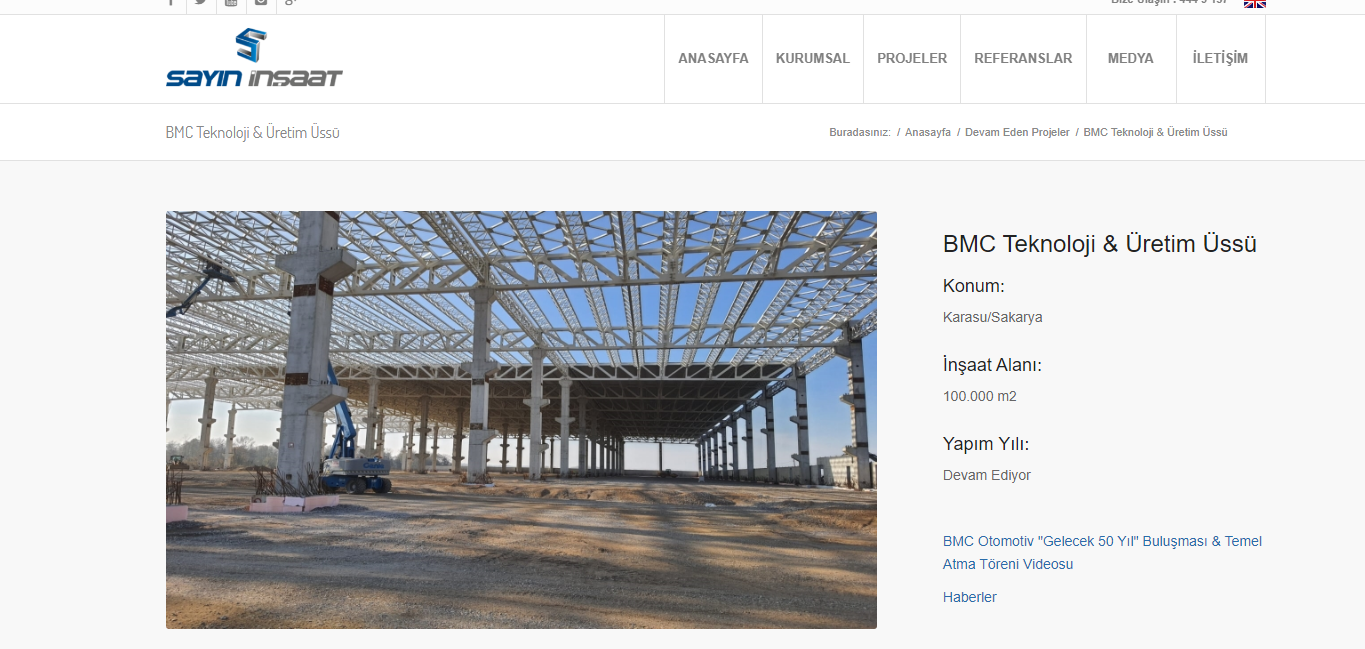Open the KURUMSAL menu item
The image size is (1365, 649).
tap(812, 59)
